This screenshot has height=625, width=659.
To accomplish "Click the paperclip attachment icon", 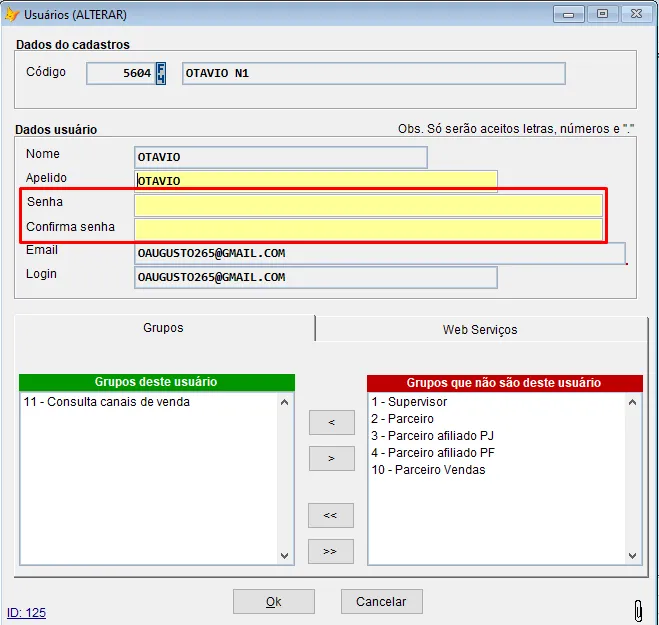I will pos(637,609).
